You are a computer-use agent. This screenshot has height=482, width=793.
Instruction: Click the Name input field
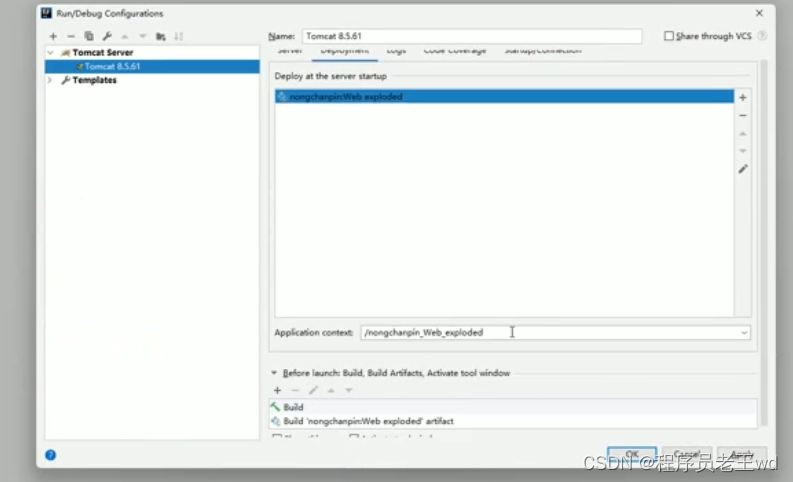[x=472, y=36]
